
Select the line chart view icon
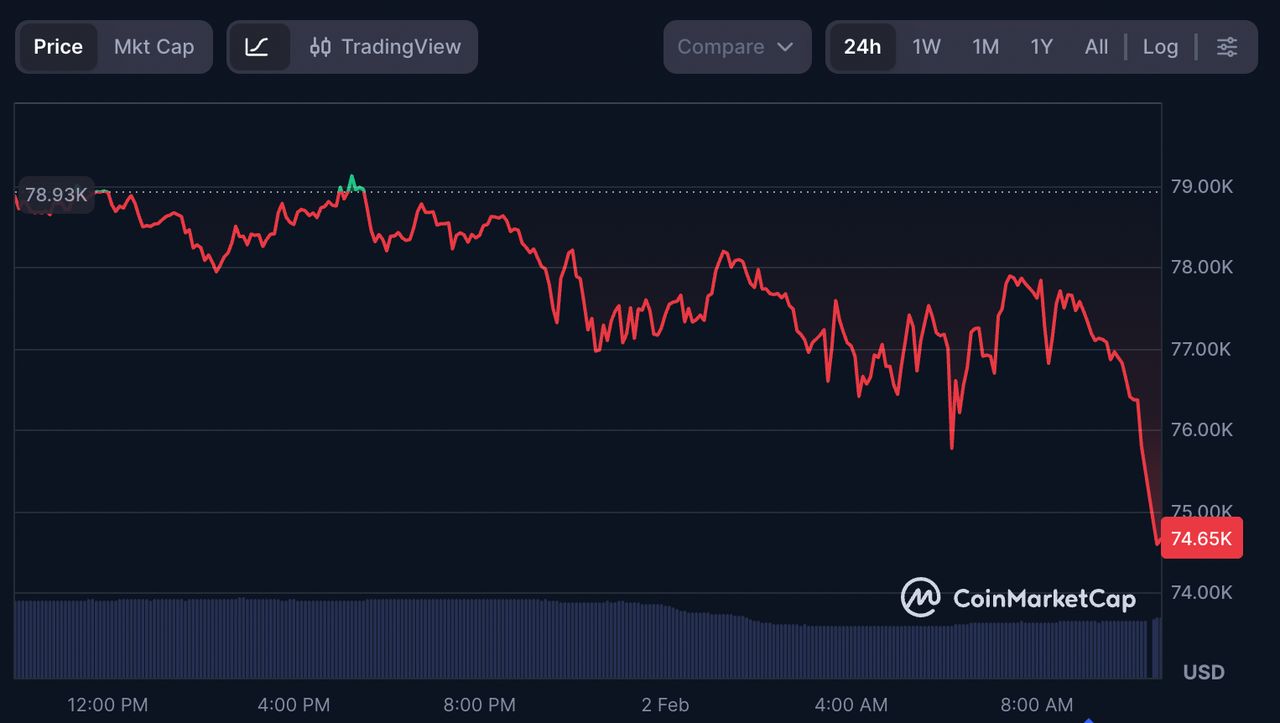tap(261, 46)
